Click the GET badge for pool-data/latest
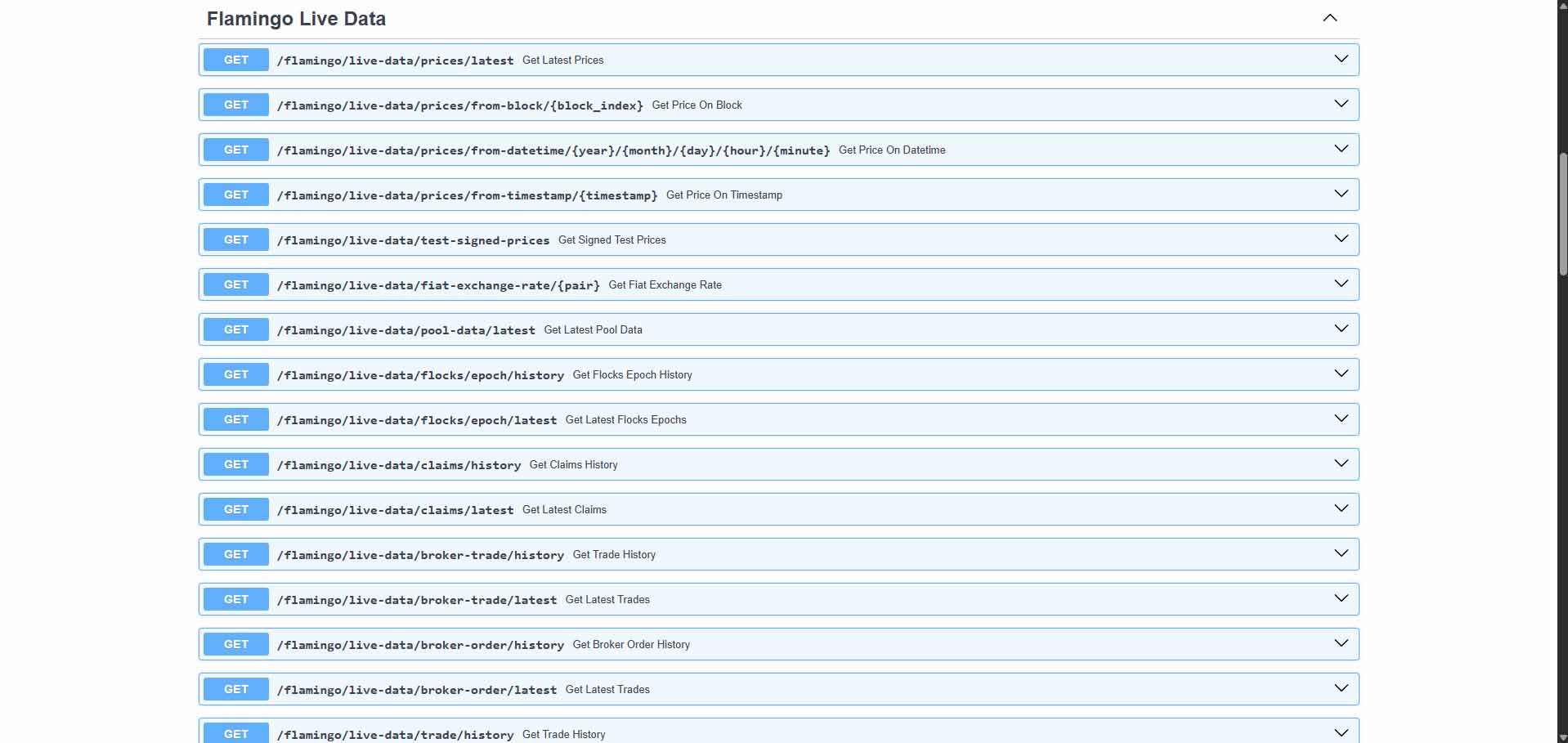The image size is (1568, 743). pos(236,329)
